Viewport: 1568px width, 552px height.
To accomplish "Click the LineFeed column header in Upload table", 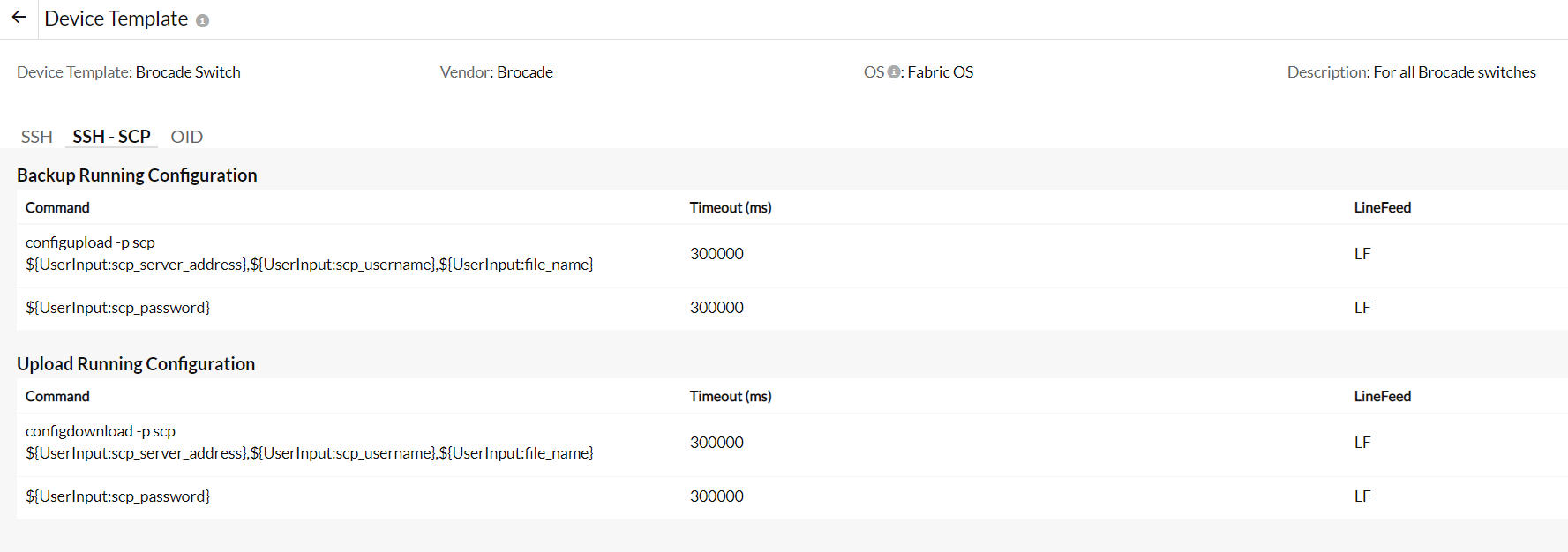I will 1383,396.
